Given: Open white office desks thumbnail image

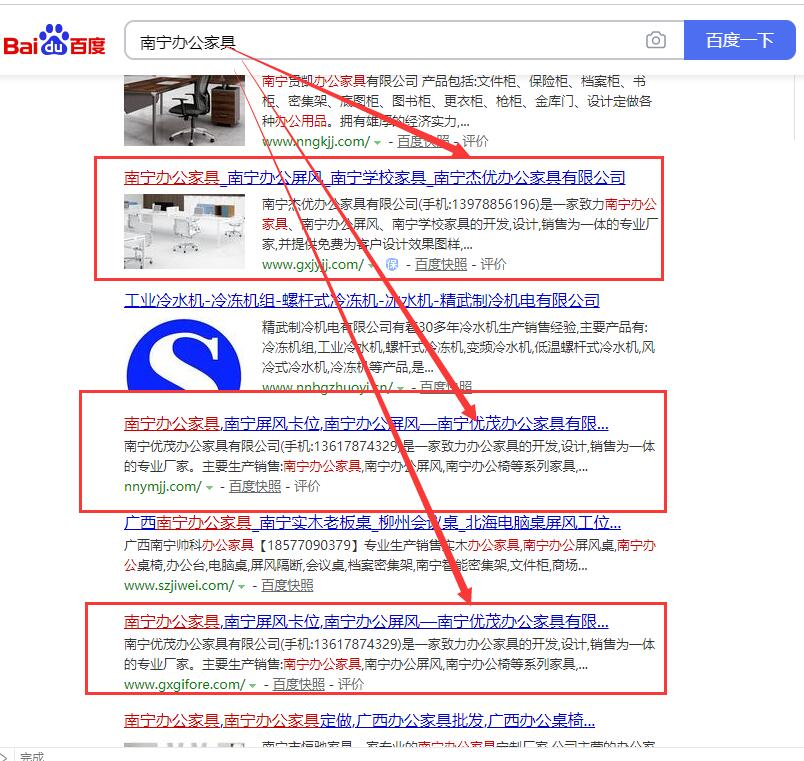Looking at the screenshot, I should point(184,231).
